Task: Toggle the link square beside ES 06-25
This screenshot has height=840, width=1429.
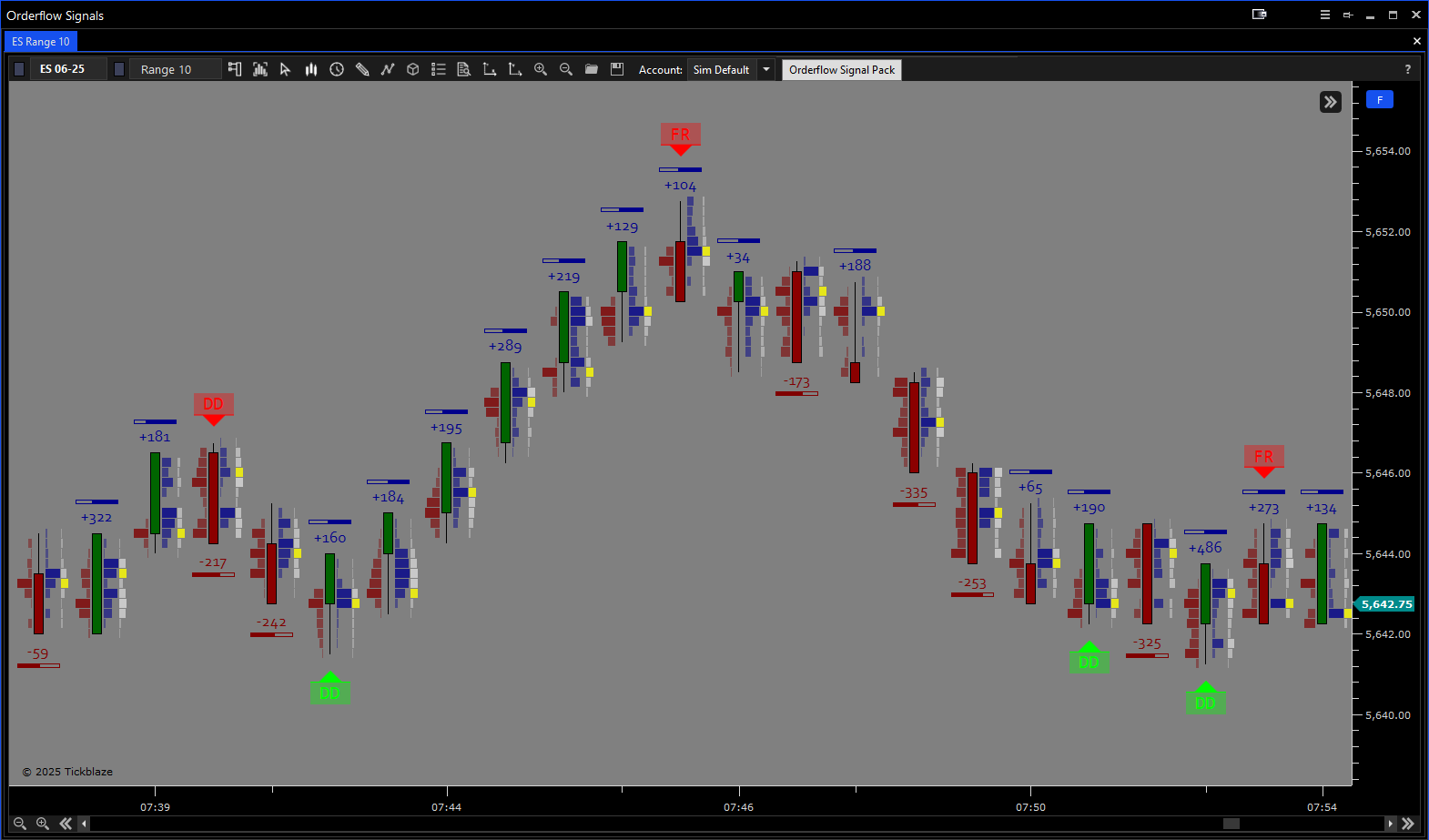Action: coord(19,69)
